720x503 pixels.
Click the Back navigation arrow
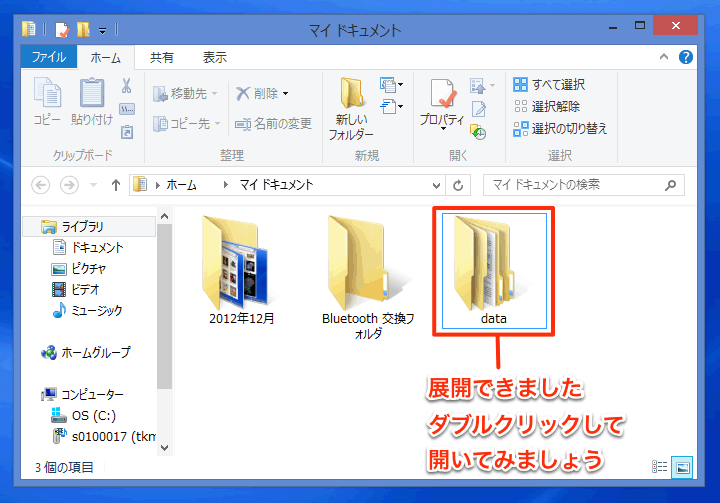(x=40, y=185)
